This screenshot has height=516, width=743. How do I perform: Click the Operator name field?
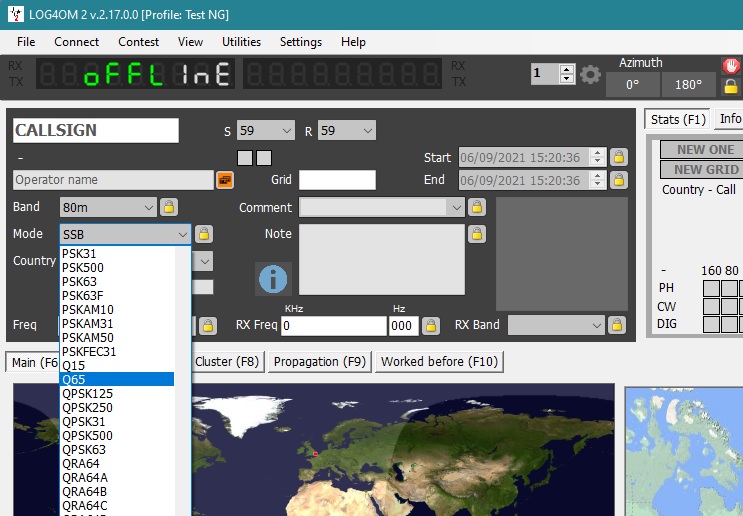[x=113, y=180]
